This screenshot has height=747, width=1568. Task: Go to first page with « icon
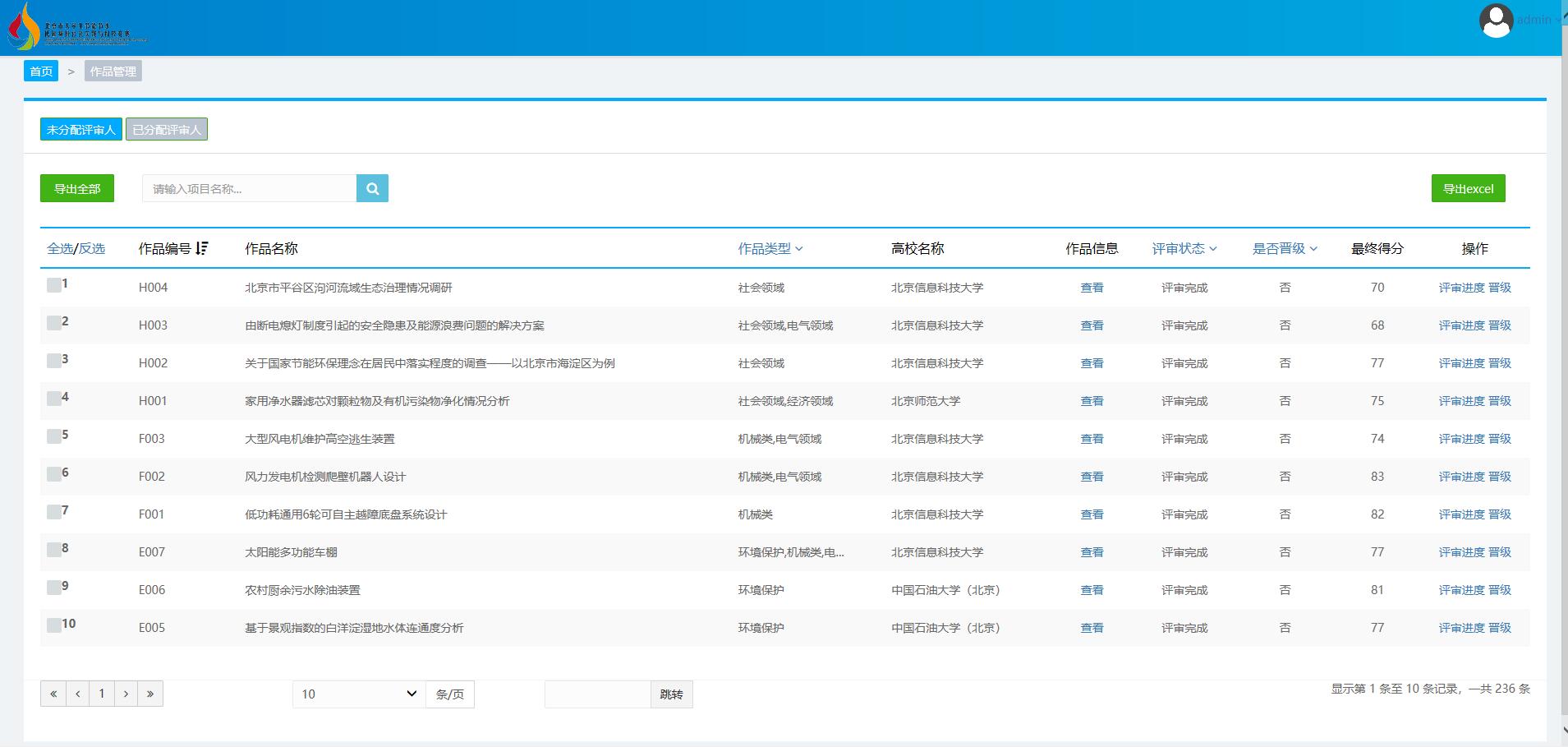[53, 694]
